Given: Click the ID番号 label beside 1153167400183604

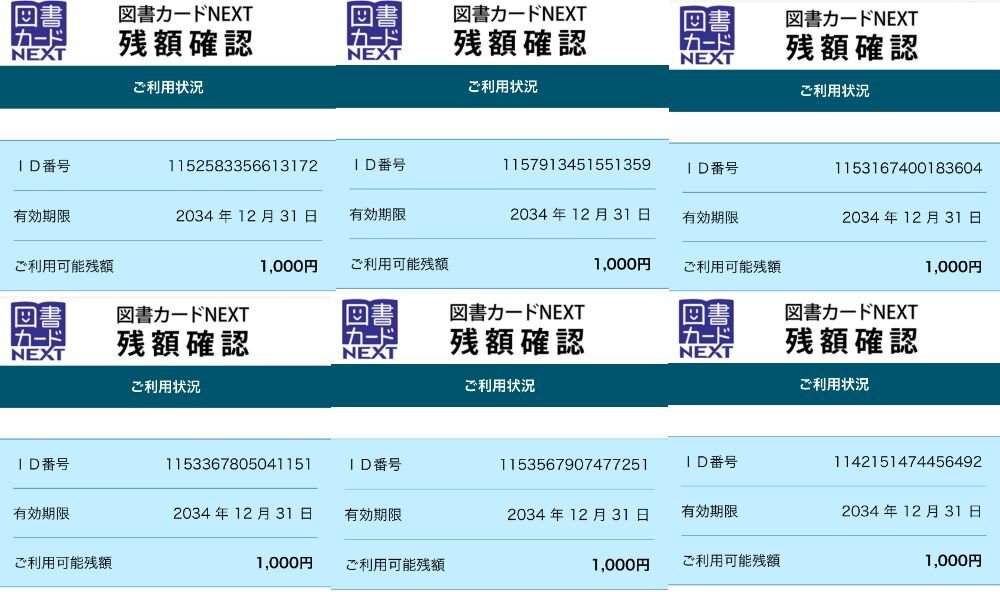Looking at the screenshot, I should click(712, 169).
